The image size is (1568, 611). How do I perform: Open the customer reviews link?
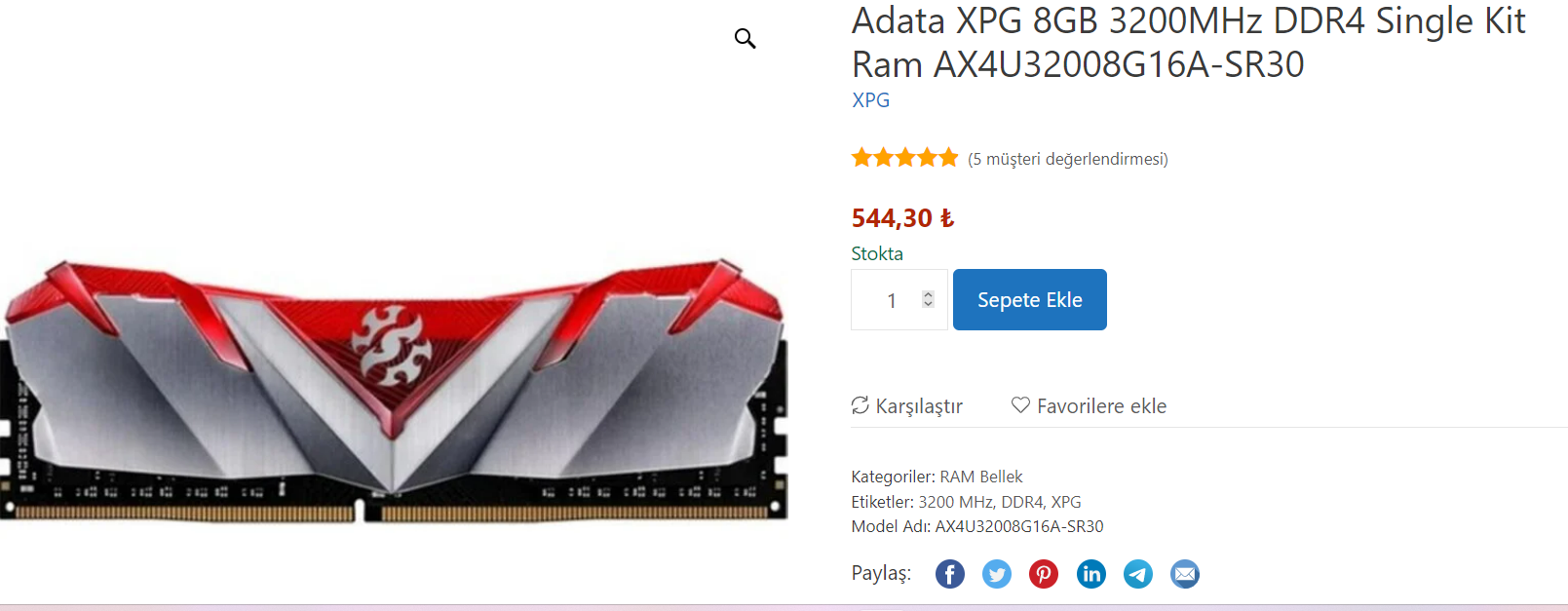(1068, 159)
